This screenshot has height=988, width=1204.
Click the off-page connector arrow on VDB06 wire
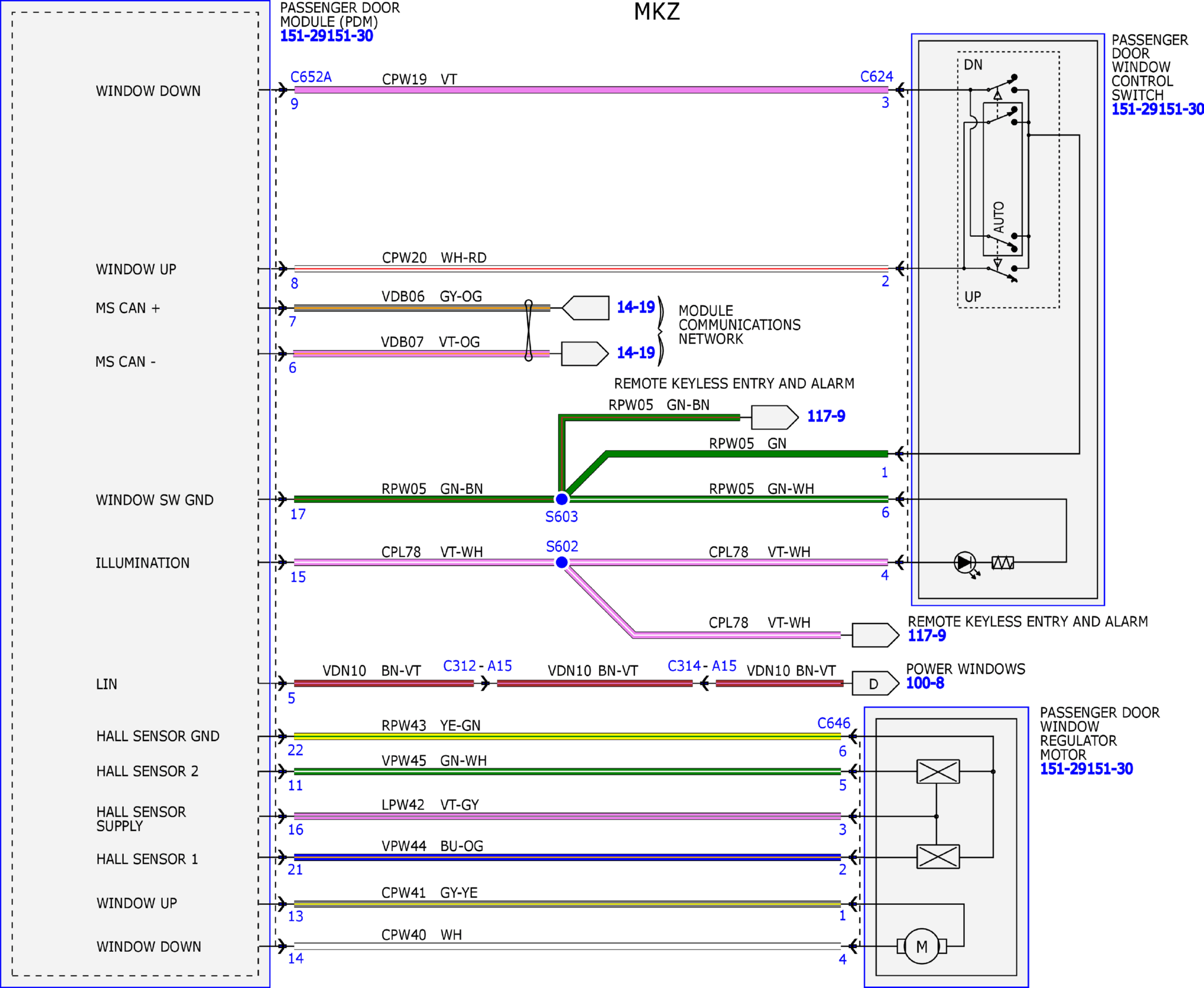click(x=585, y=308)
